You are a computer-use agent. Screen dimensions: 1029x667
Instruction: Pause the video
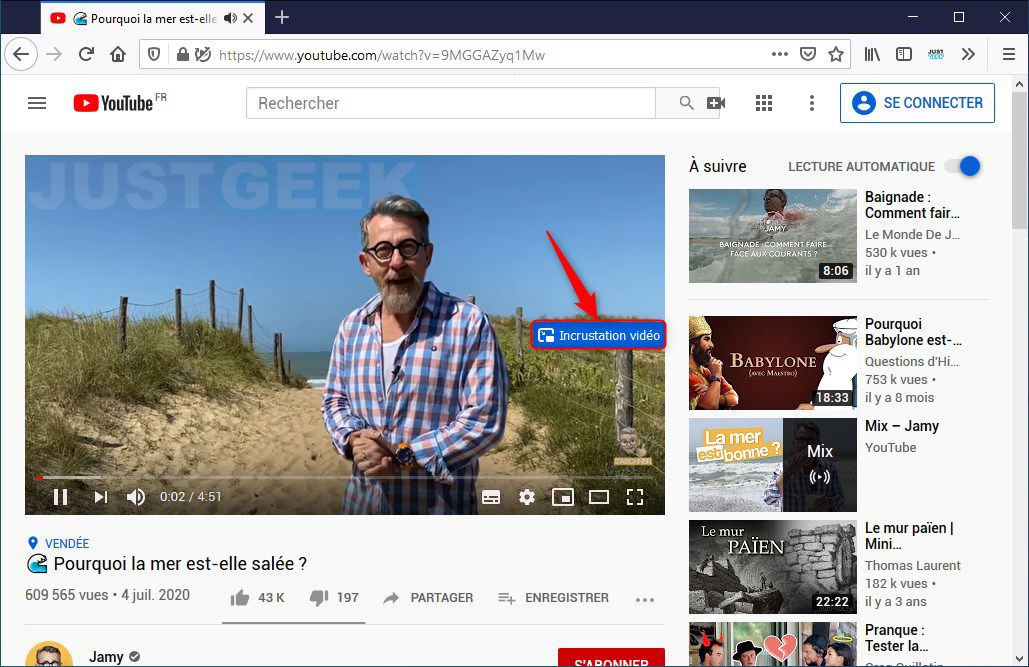pyautogui.click(x=60, y=497)
